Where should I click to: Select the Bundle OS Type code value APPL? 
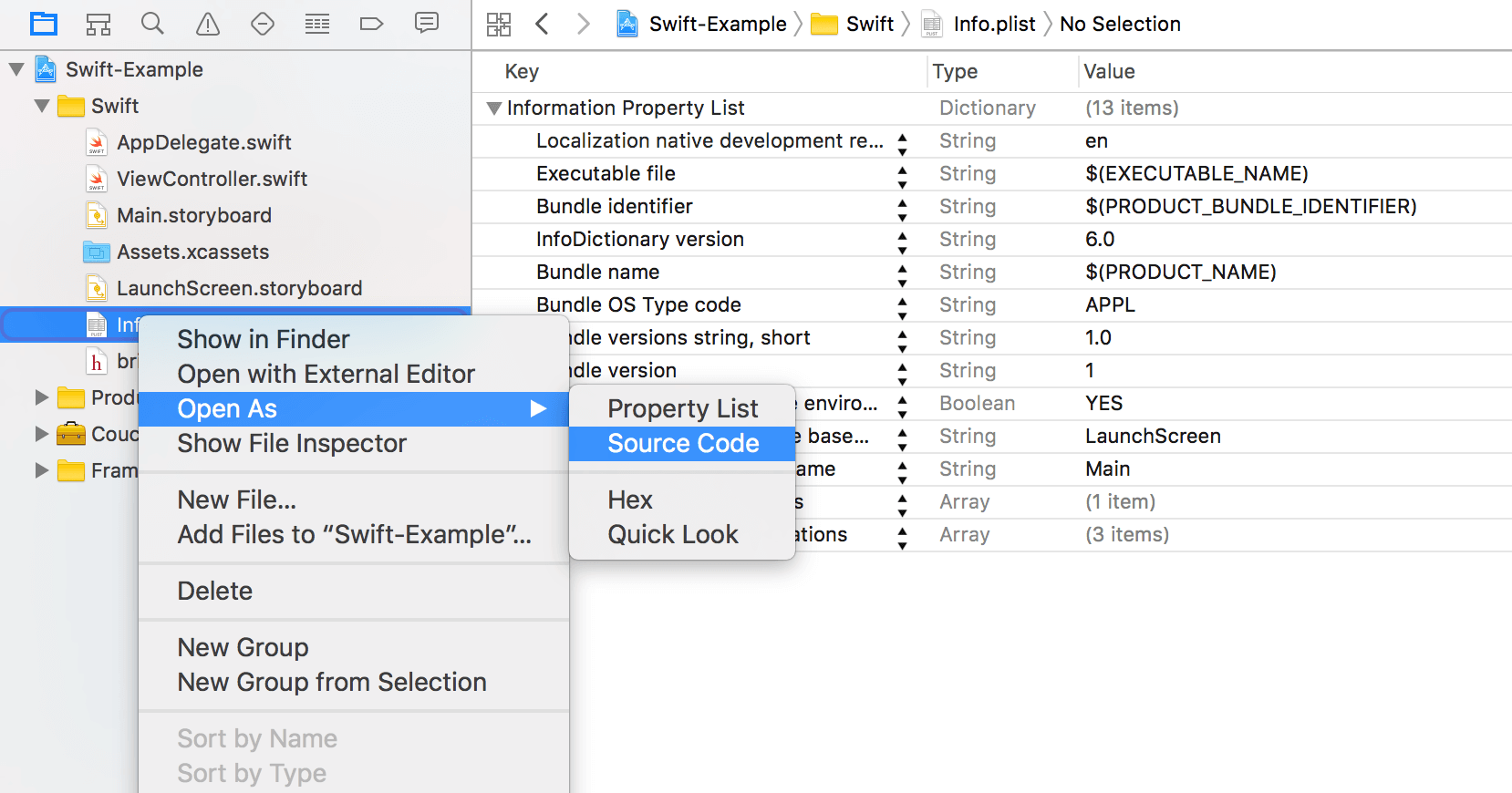click(1110, 305)
